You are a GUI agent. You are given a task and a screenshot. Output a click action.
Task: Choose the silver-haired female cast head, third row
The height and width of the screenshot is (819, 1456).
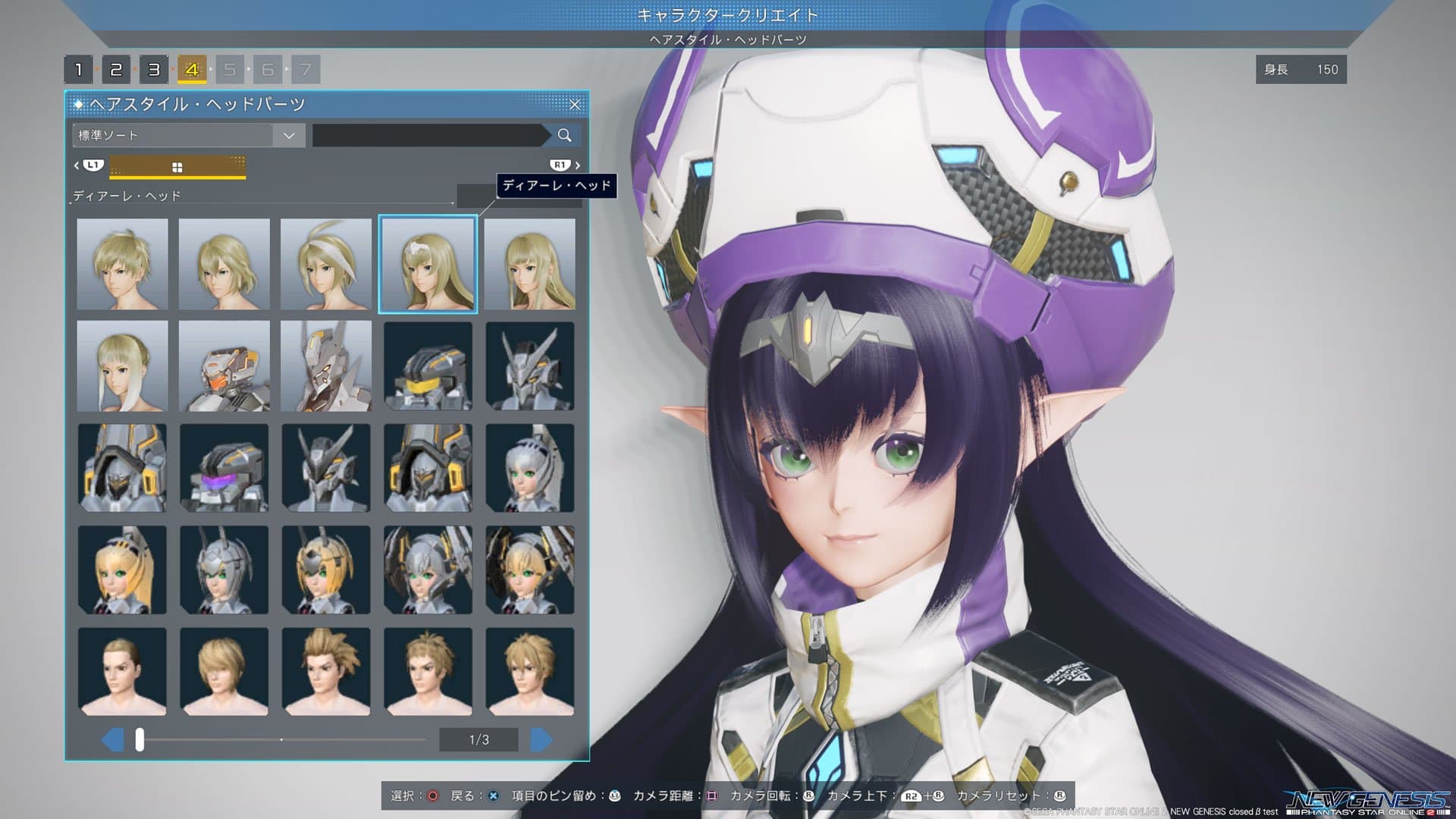pyautogui.click(x=530, y=468)
